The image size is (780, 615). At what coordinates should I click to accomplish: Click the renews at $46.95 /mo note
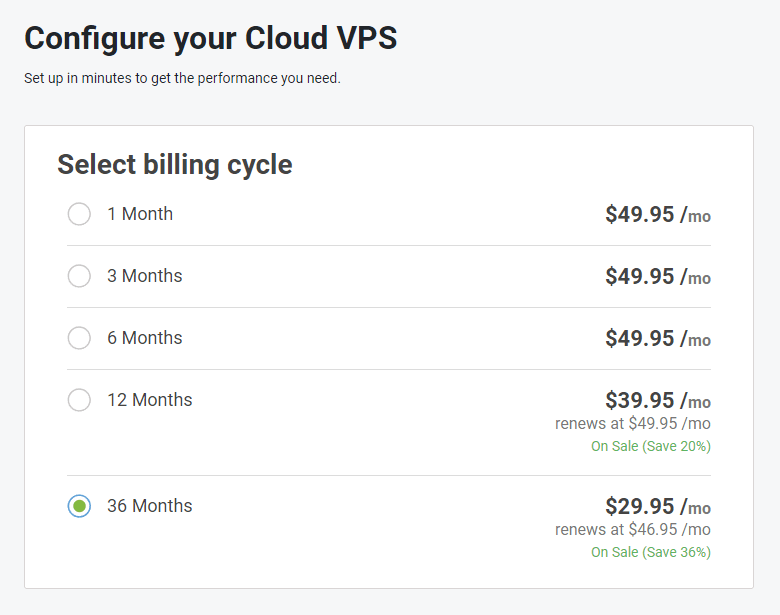pyautogui.click(x=633, y=529)
